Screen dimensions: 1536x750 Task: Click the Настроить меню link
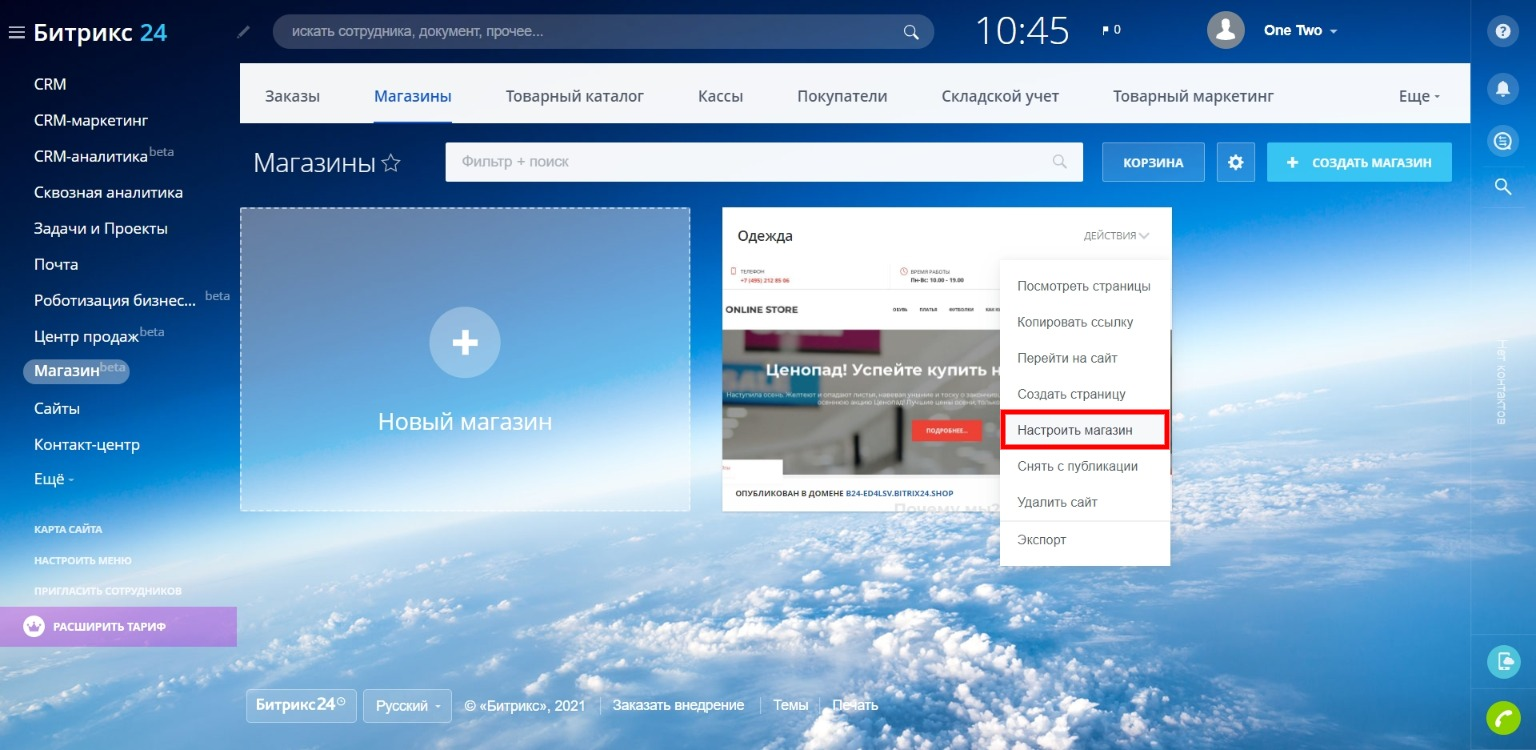click(x=83, y=560)
